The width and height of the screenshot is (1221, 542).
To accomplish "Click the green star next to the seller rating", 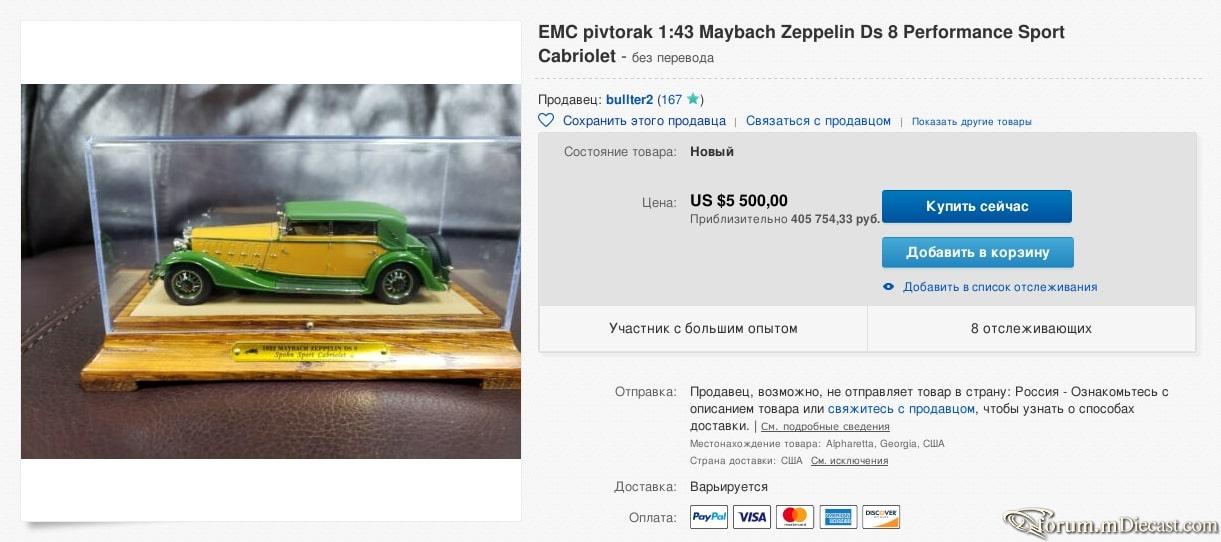I will pyautogui.click(x=692, y=99).
